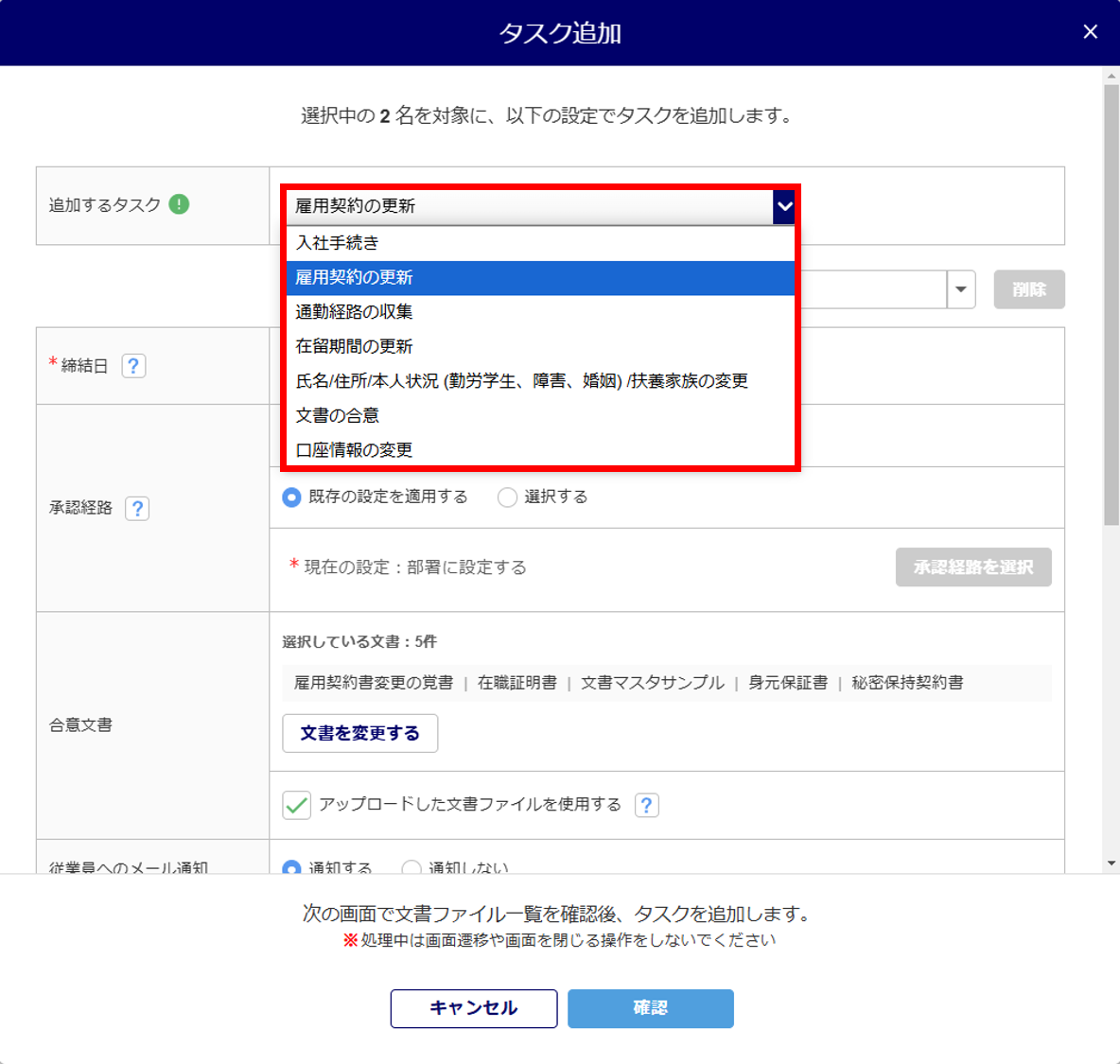1120x1064 pixels.
Task: Select 通知する radio for メール通知
Action: 291,867
